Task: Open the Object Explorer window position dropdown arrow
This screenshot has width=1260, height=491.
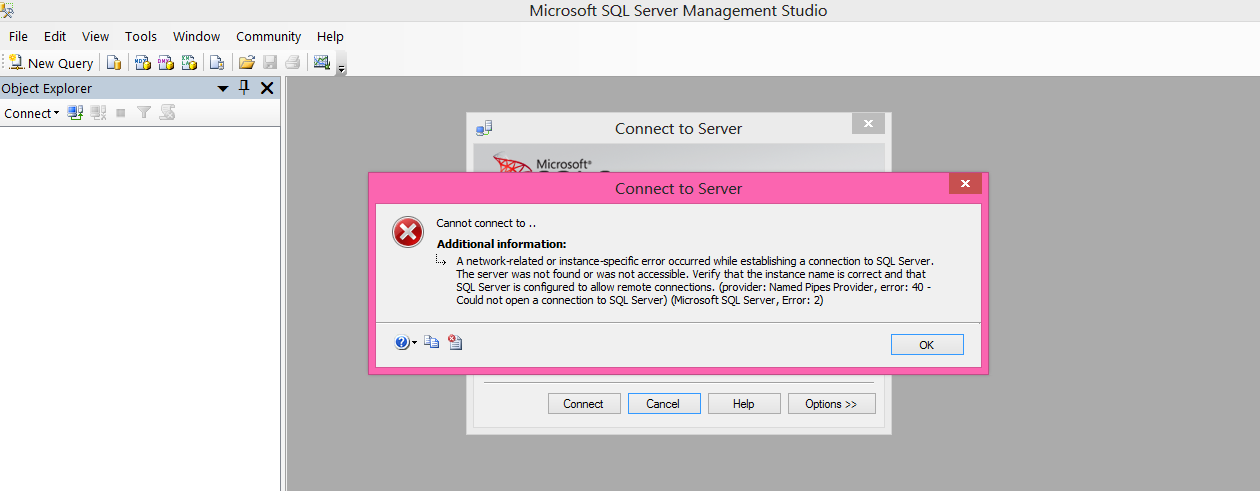Action: point(223,89)
